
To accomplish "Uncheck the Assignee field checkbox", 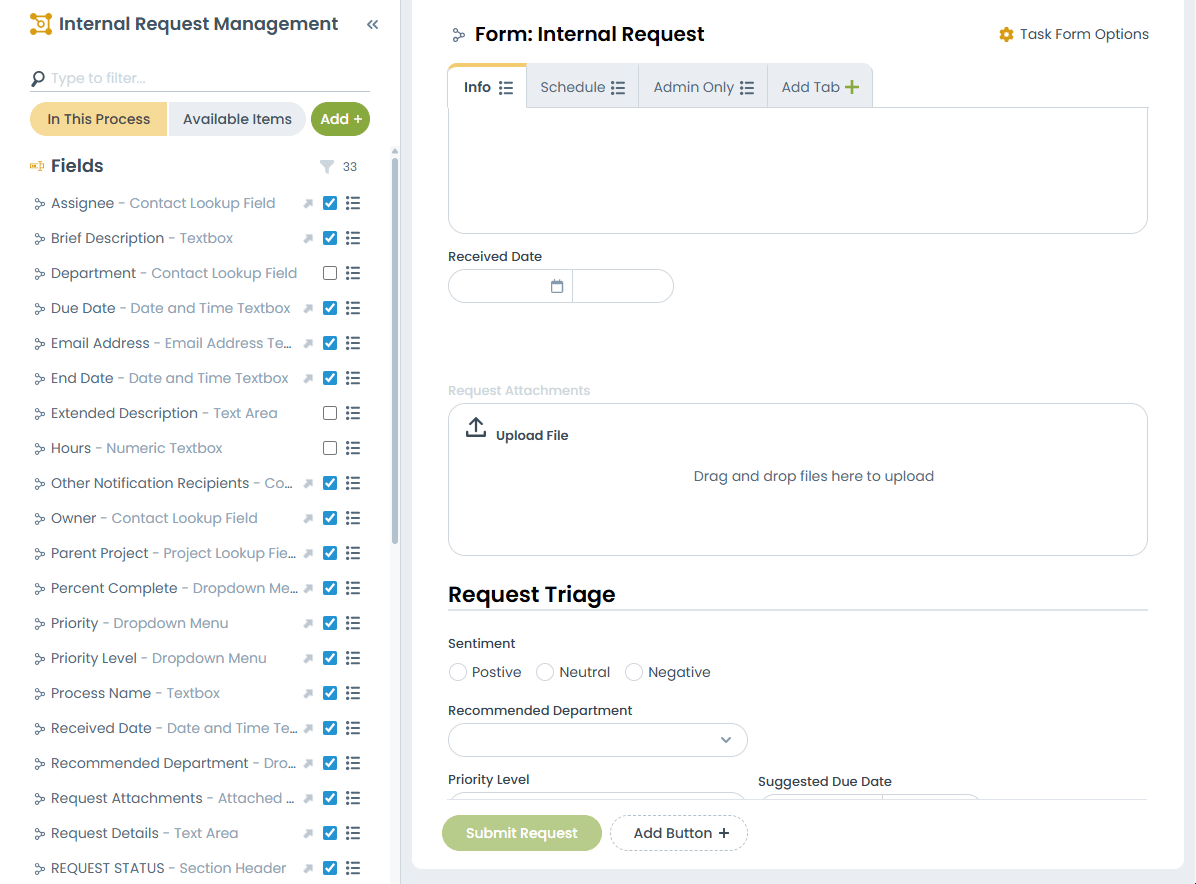I will pos(330,203).
